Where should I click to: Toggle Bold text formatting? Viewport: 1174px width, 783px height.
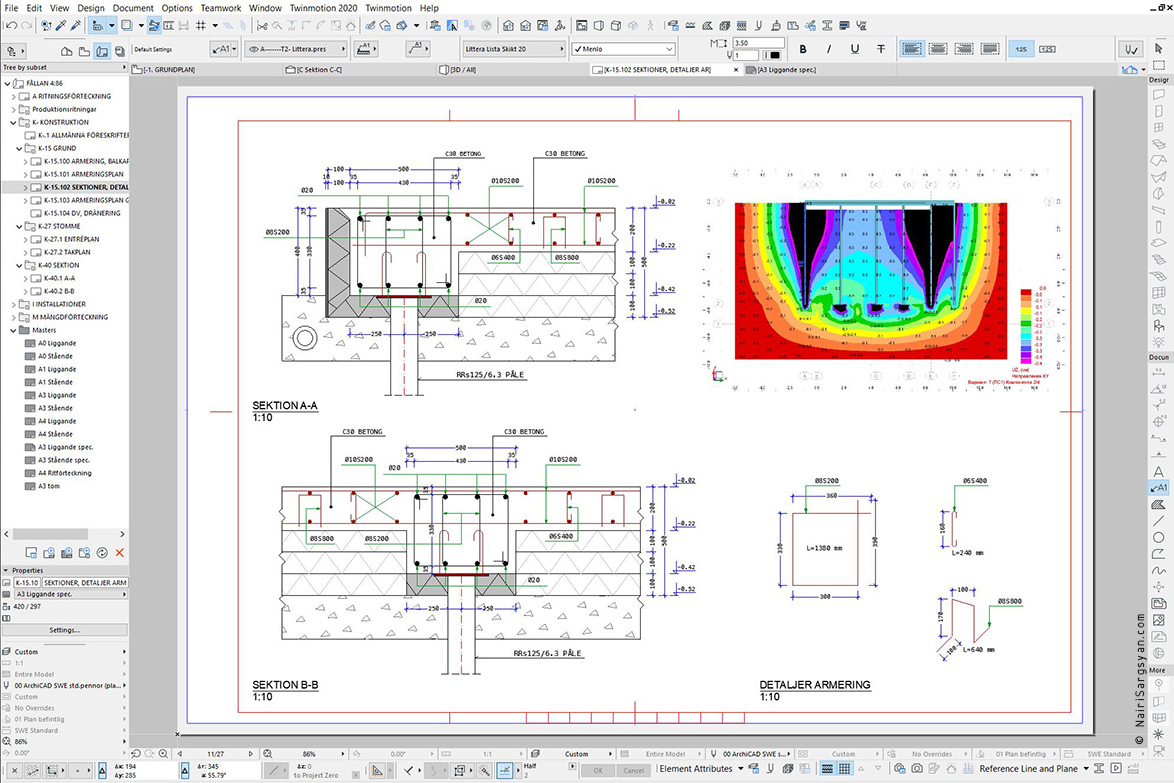[x=803, y=49]
